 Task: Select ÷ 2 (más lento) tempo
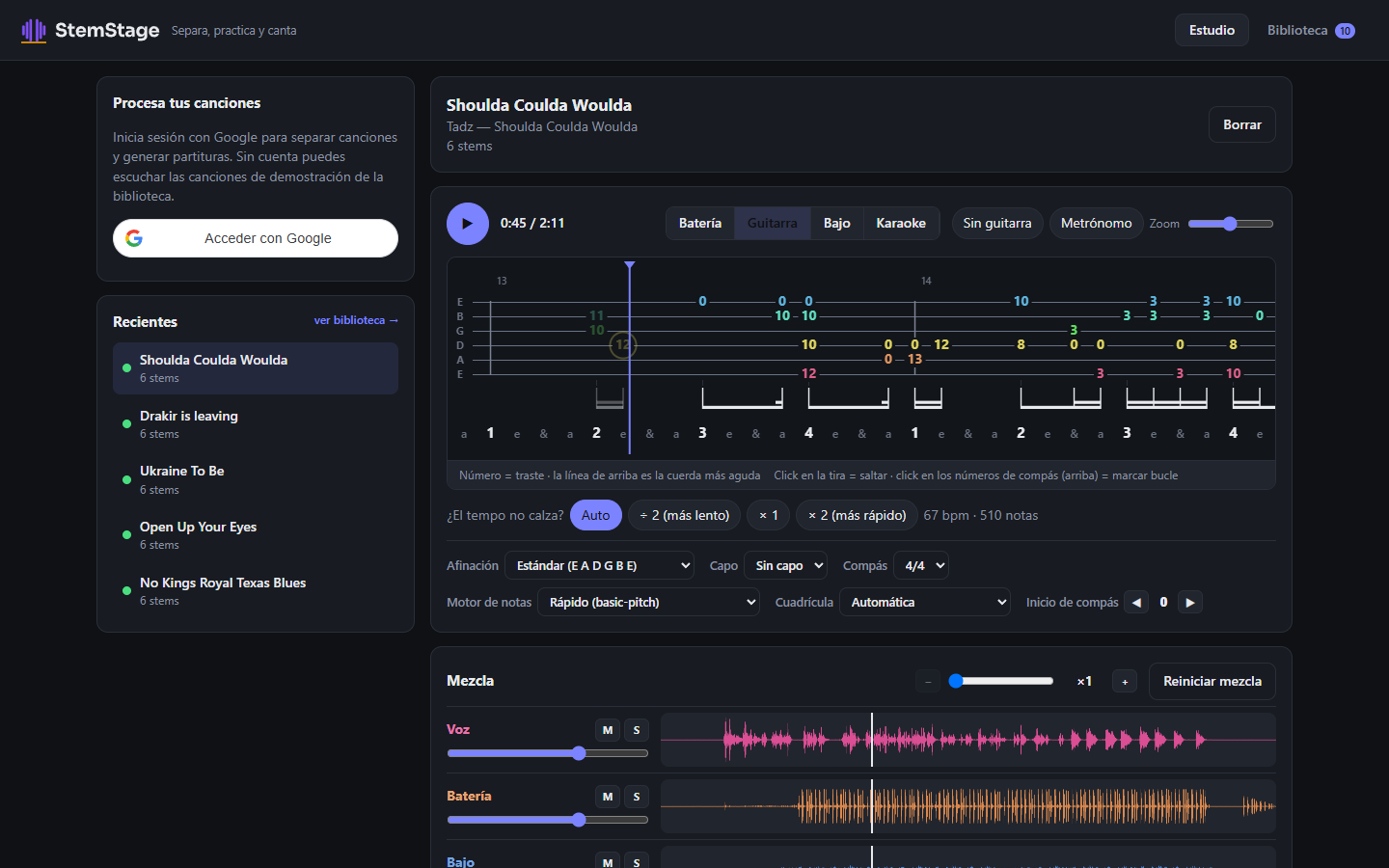point(685,515)
